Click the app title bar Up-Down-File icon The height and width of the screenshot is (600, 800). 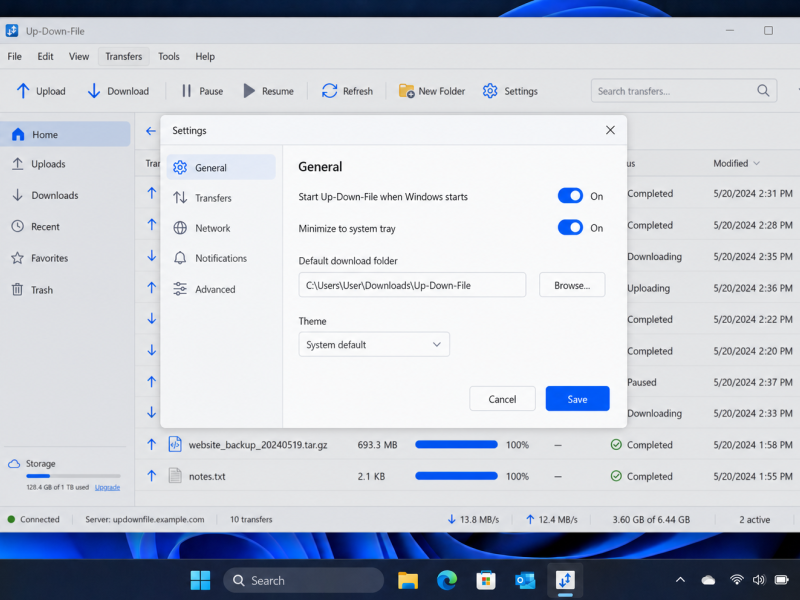[x=12, y=31]
